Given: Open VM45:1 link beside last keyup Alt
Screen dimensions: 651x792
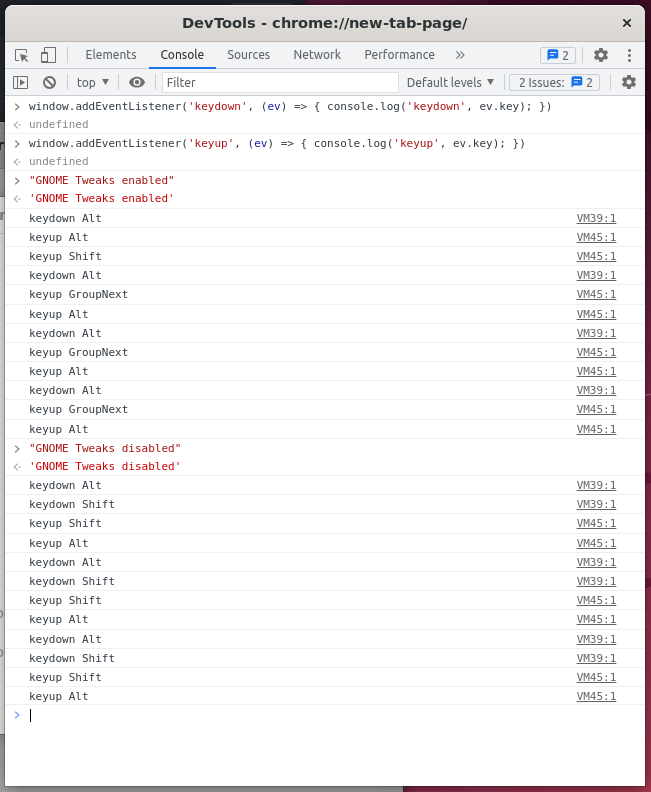Looking at the screenshot, I should coord(596,697).
